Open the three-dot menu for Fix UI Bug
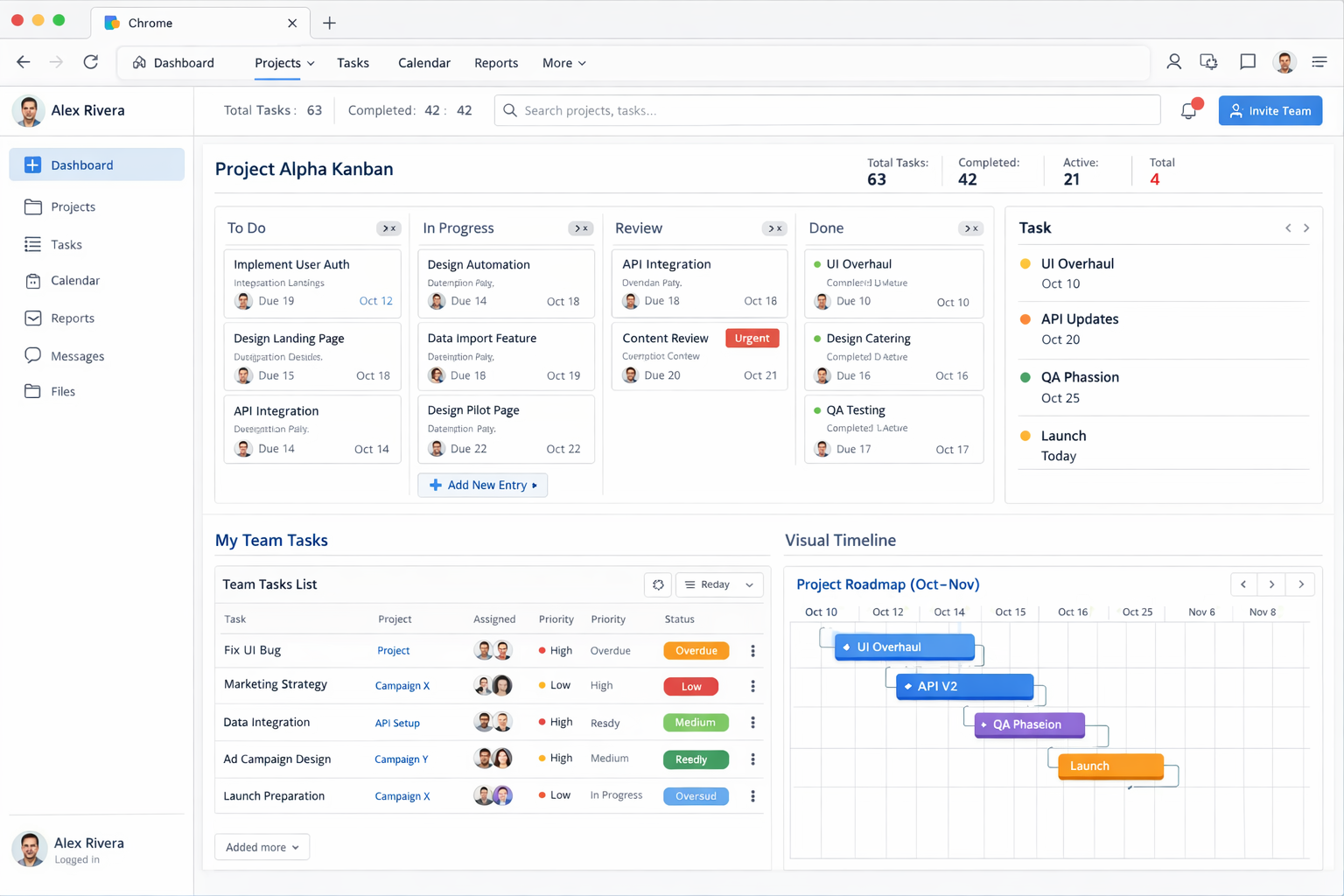The image size is (1344, 896). (x=752, y=651)
